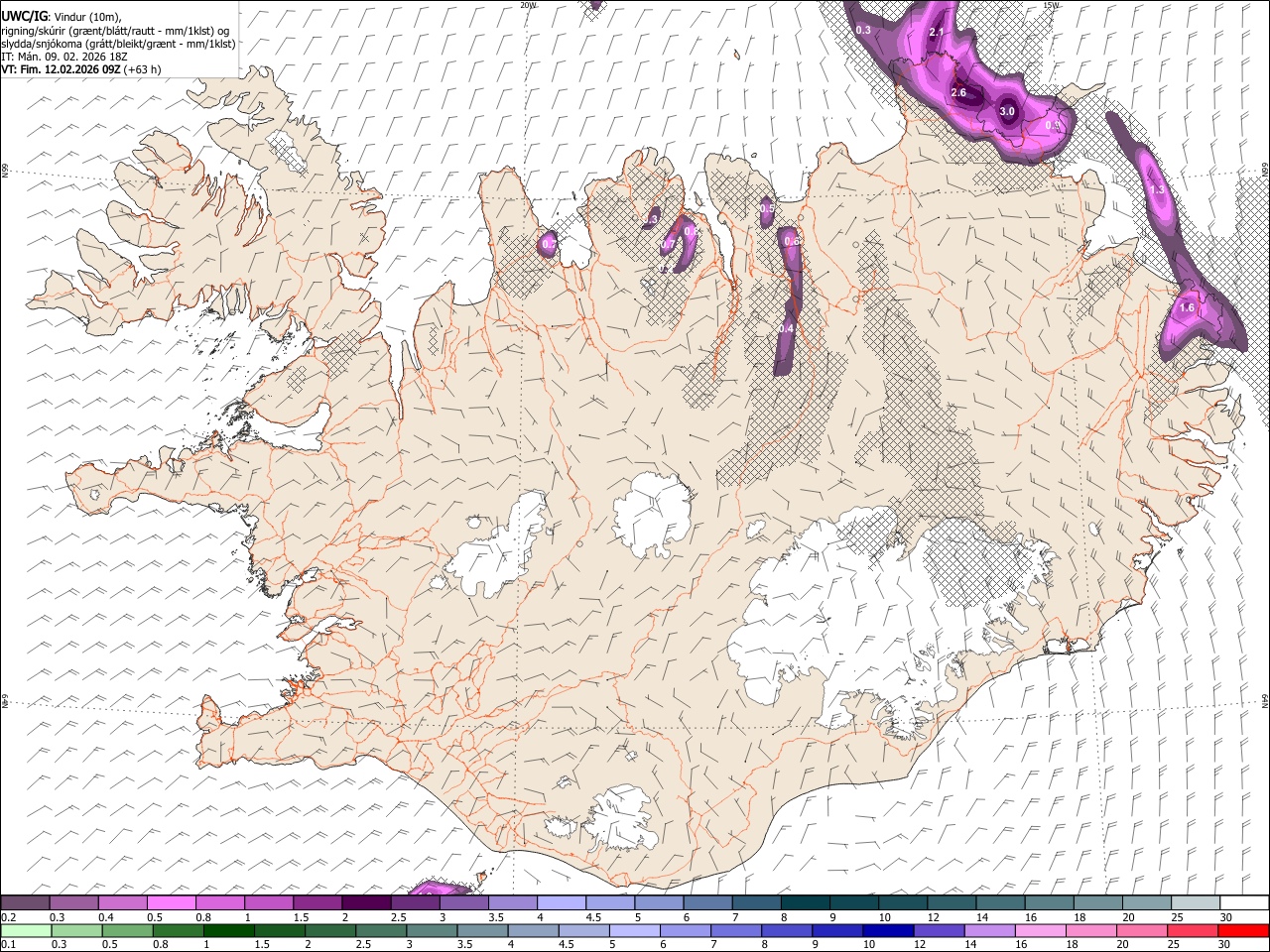Click the 20W longitude label

click(x=527, y=5)
